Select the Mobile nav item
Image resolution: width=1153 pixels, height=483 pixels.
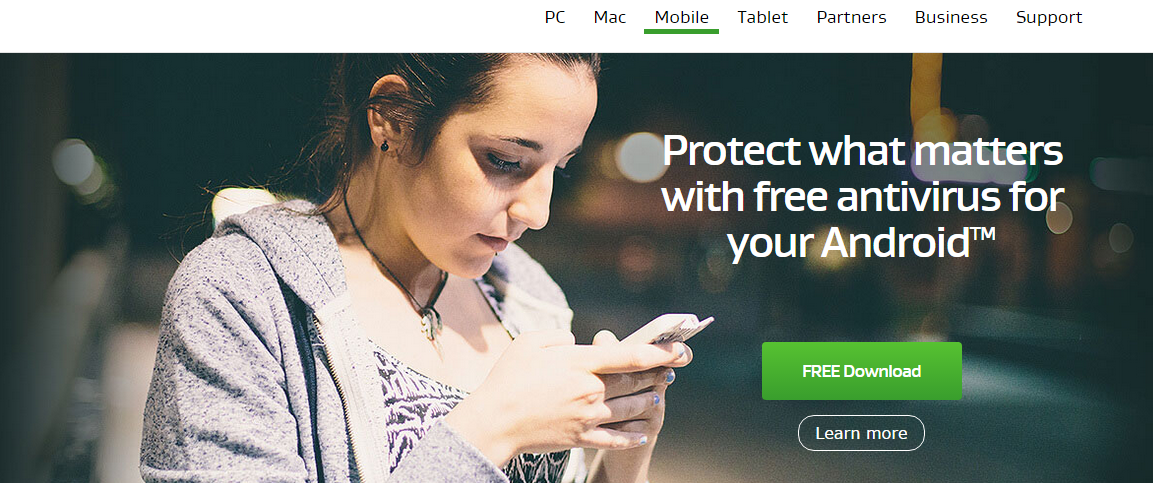[682, 17]
